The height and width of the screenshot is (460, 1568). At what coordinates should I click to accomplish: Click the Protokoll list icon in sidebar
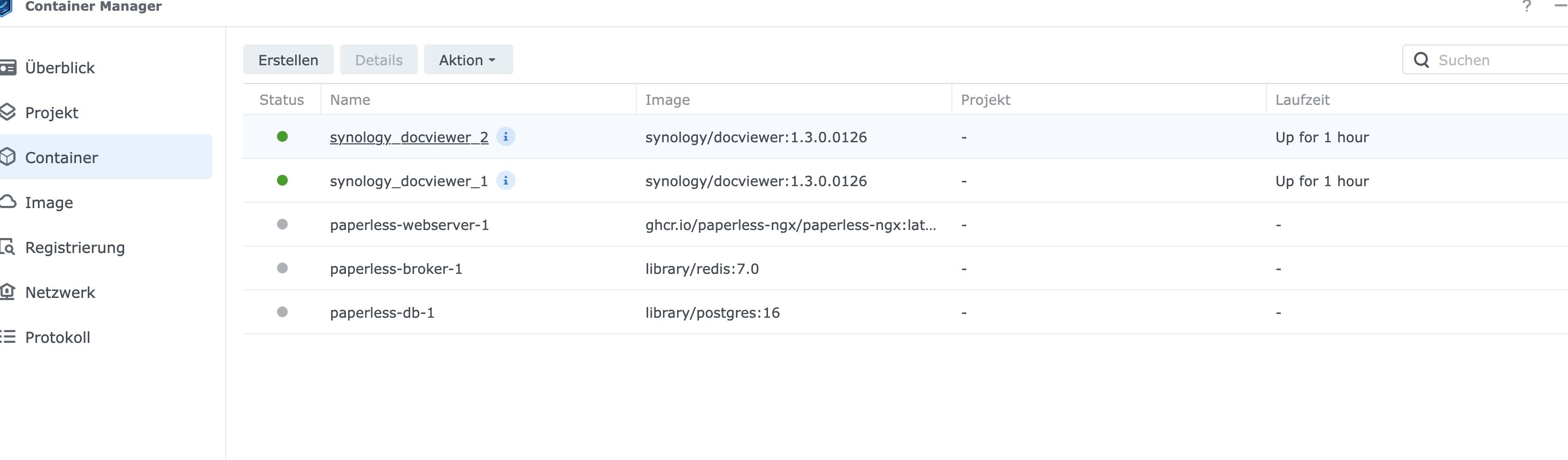coord(7,336)
